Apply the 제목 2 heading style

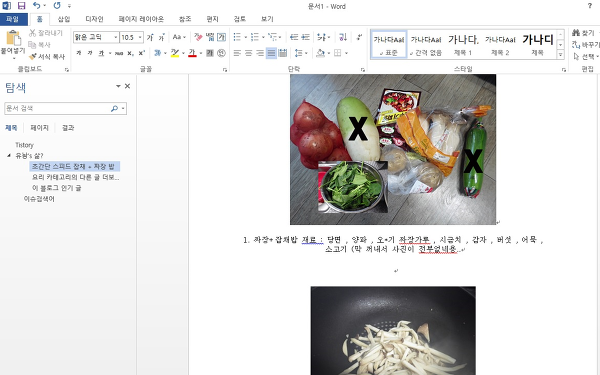click(500, 44)
